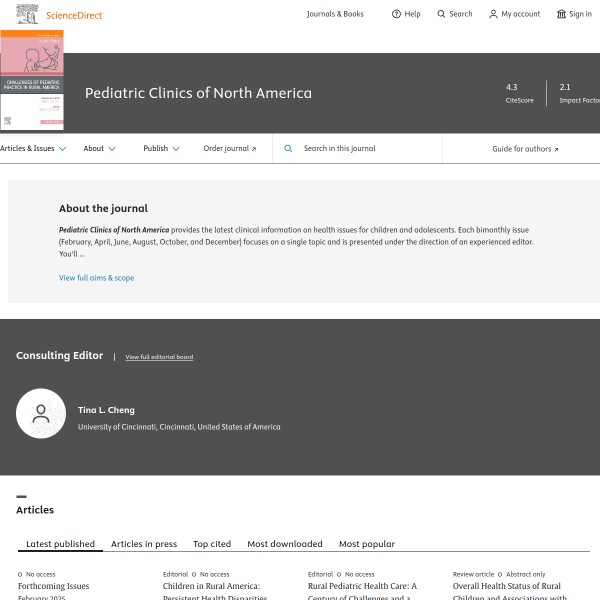The image size is (600, 600).
Task: Click Tina L. Cheng avatar icon
Action: (41, 413)
